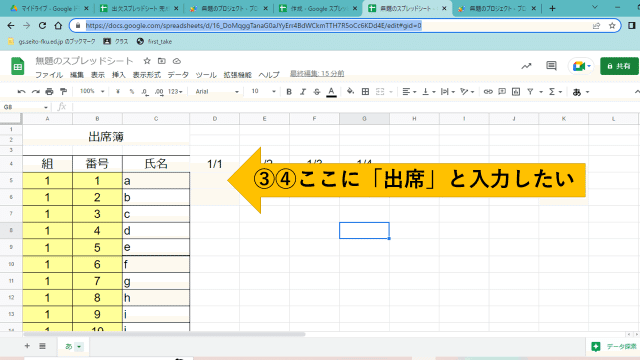Click the spreadsheet title 無題のスプレッドシート
This screenshot has width=640, height=360.
pyautogui.click(x=84, y=61)
